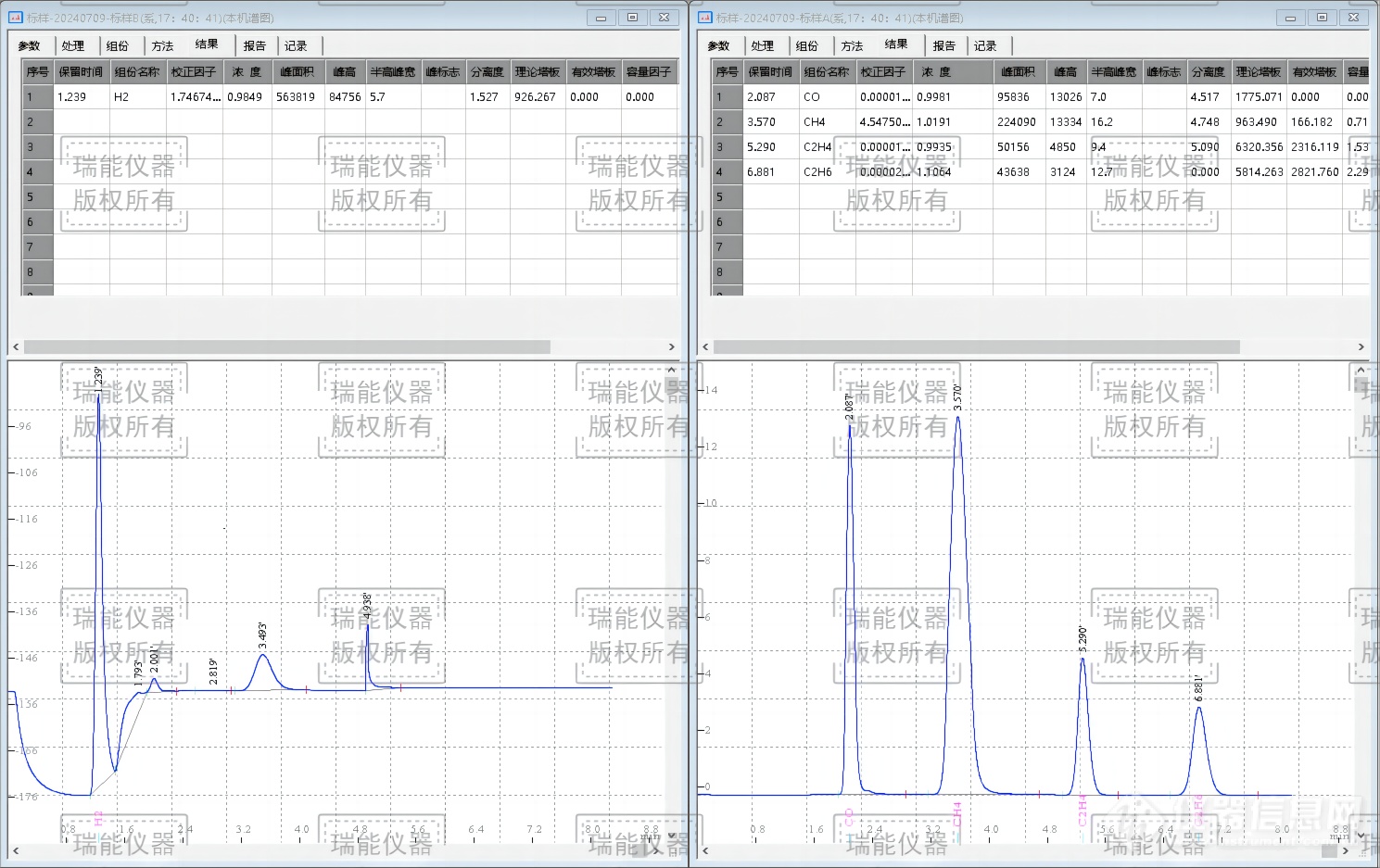Open 方法 tab in 标样B window

point(162,45)
